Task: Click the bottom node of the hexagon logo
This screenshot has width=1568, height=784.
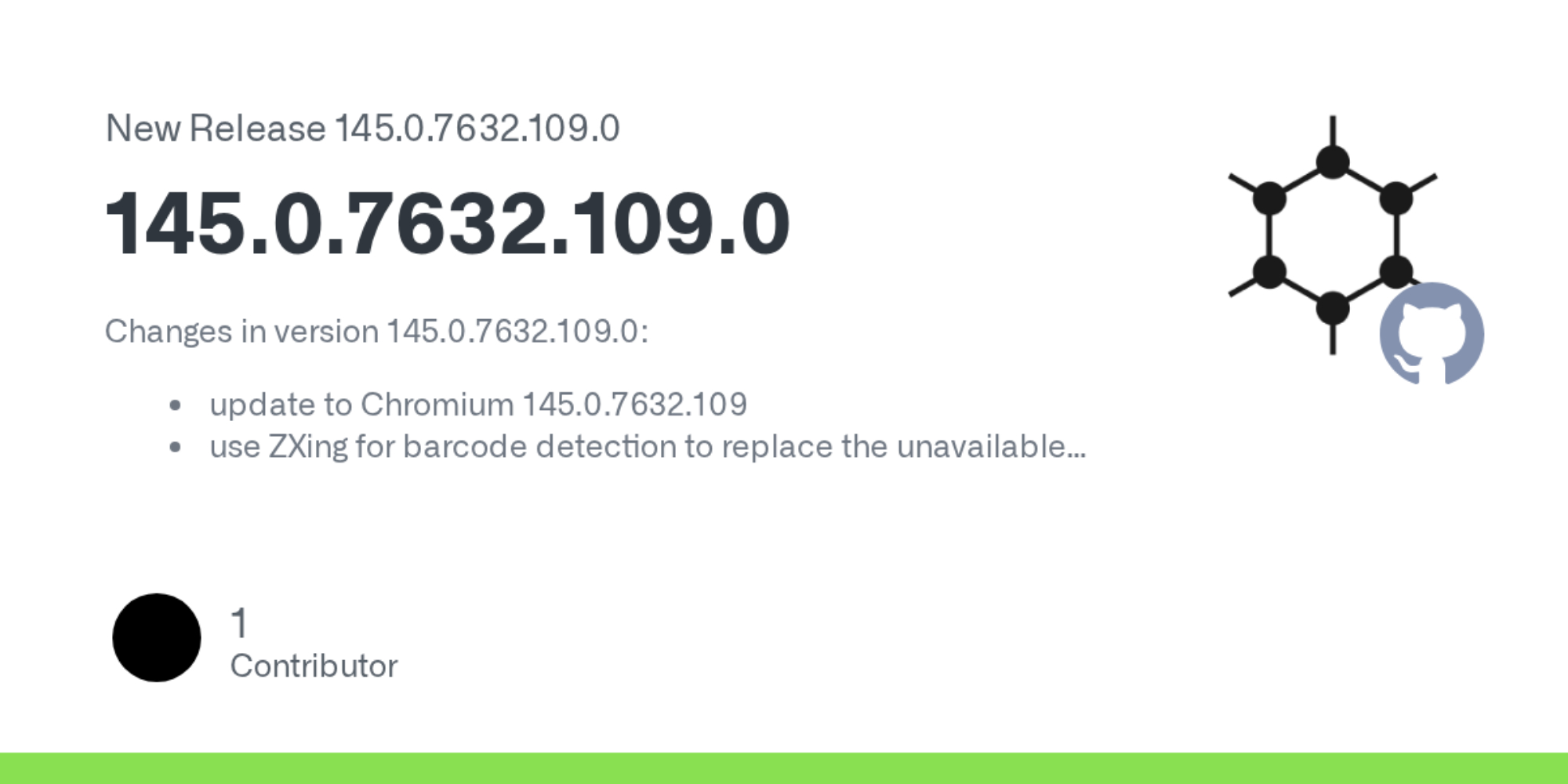Action: pyautogui.click(x=1332, y=308)
